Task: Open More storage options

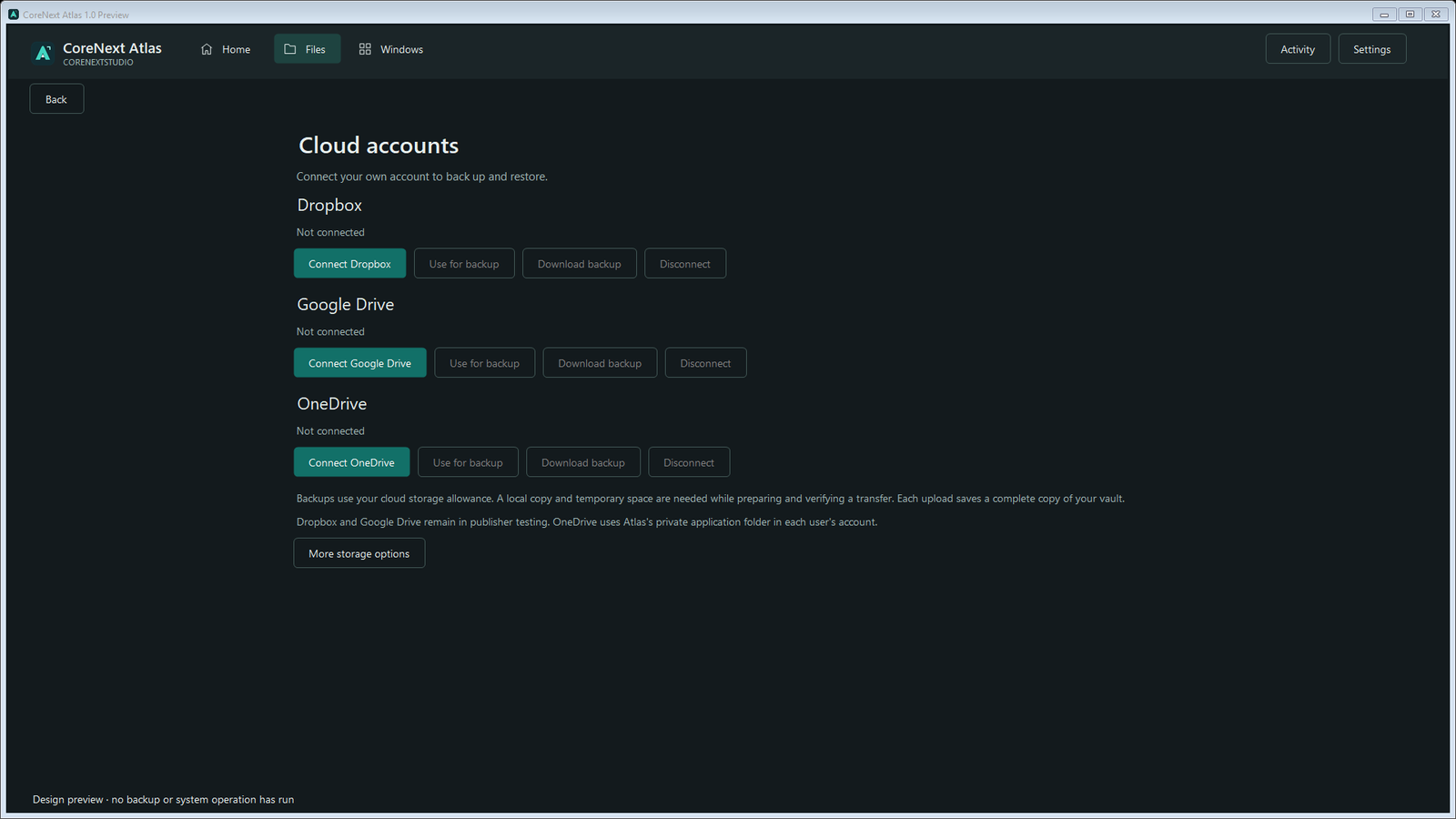Action: coord(359,553)
